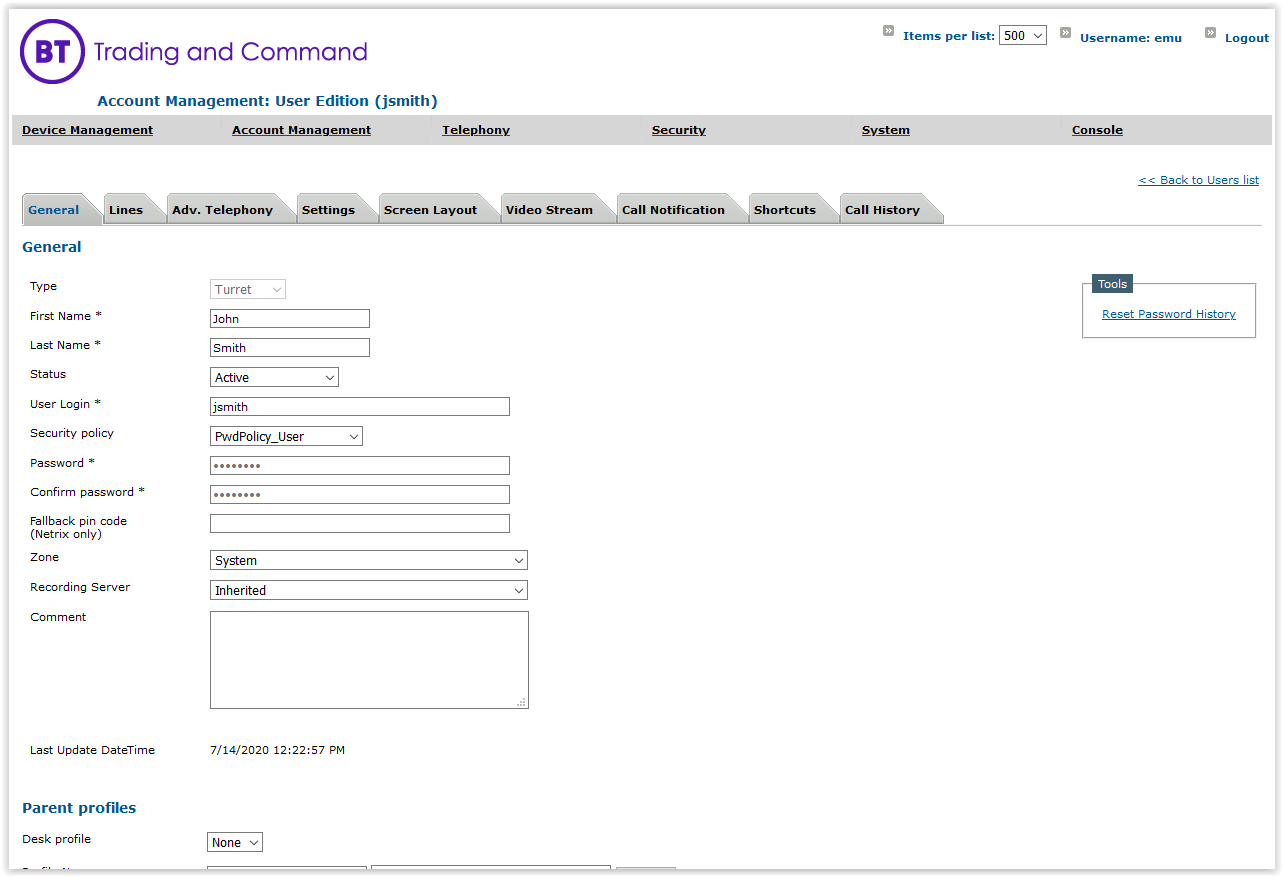This screenshot has width=1283, height=877.
Task: Click arrow icon before Items per list
Action: (888, 31)
